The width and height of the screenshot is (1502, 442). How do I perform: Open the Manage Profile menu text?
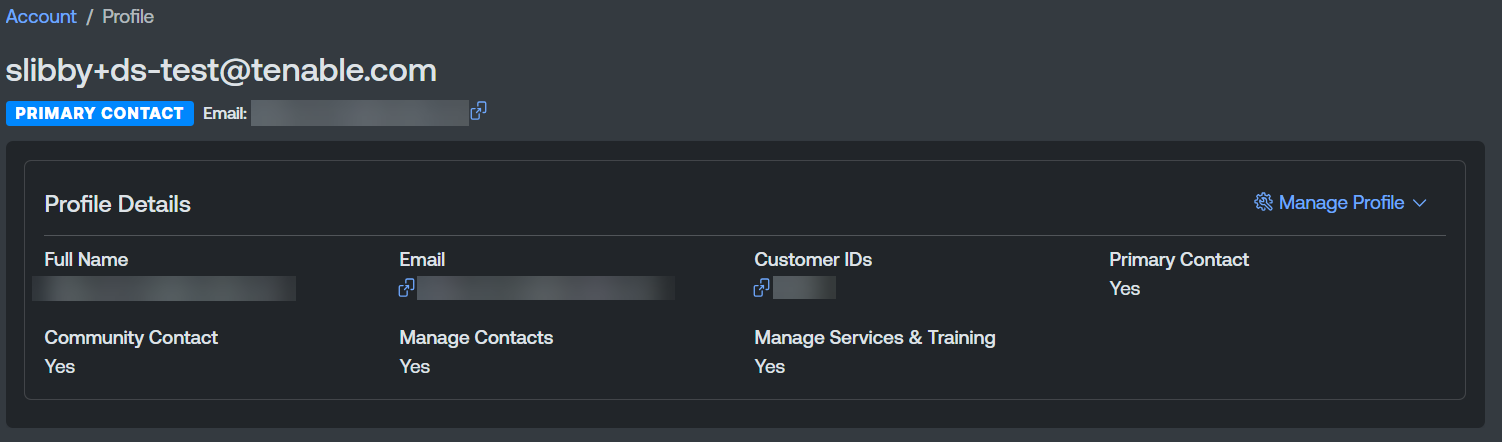coord(1341,203)
